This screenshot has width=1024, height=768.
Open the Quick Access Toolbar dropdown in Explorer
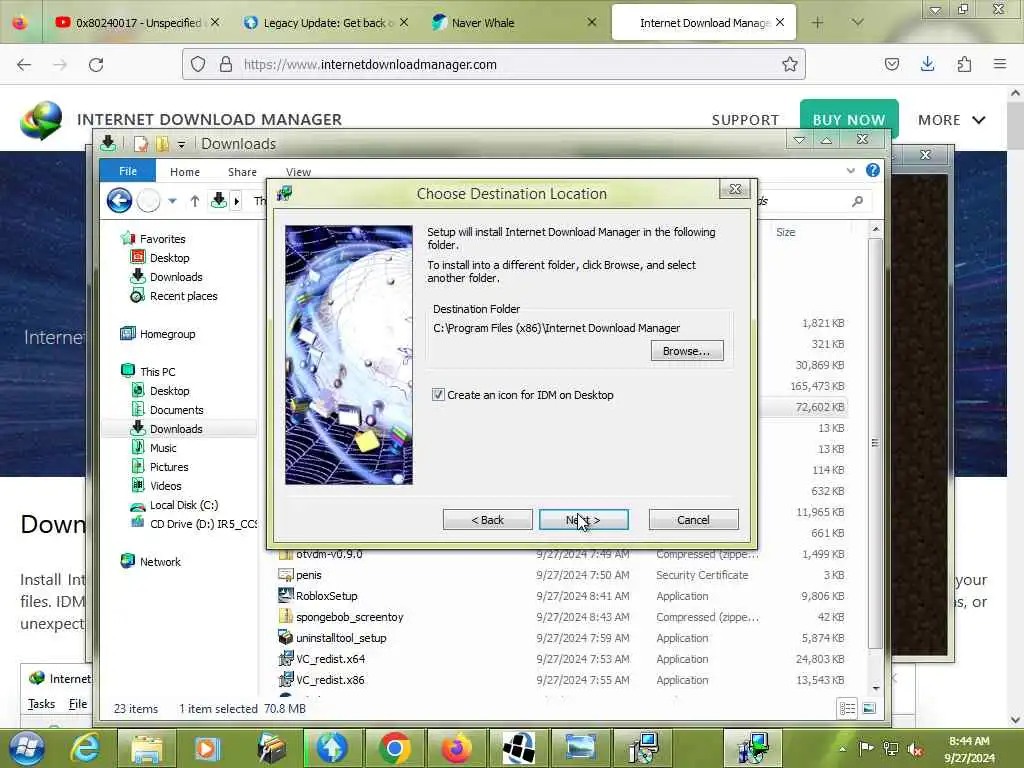click(181, 144)
